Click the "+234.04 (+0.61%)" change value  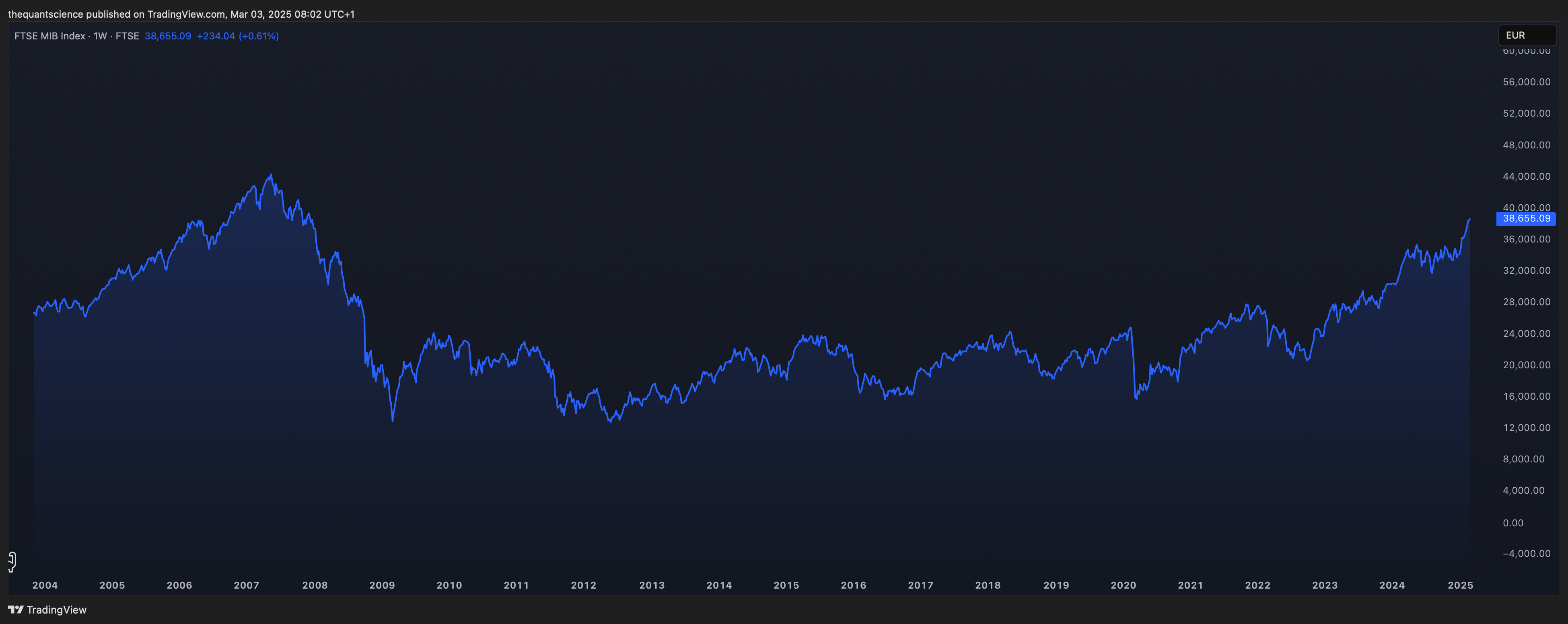pyautogui.click(x=238, y=36)
